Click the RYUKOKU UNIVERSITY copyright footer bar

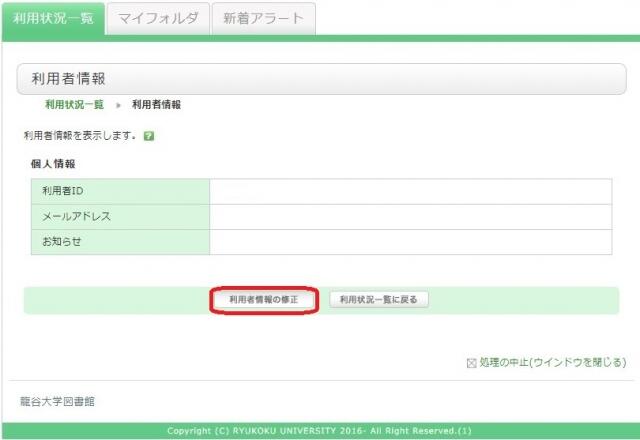click(320, 431)
